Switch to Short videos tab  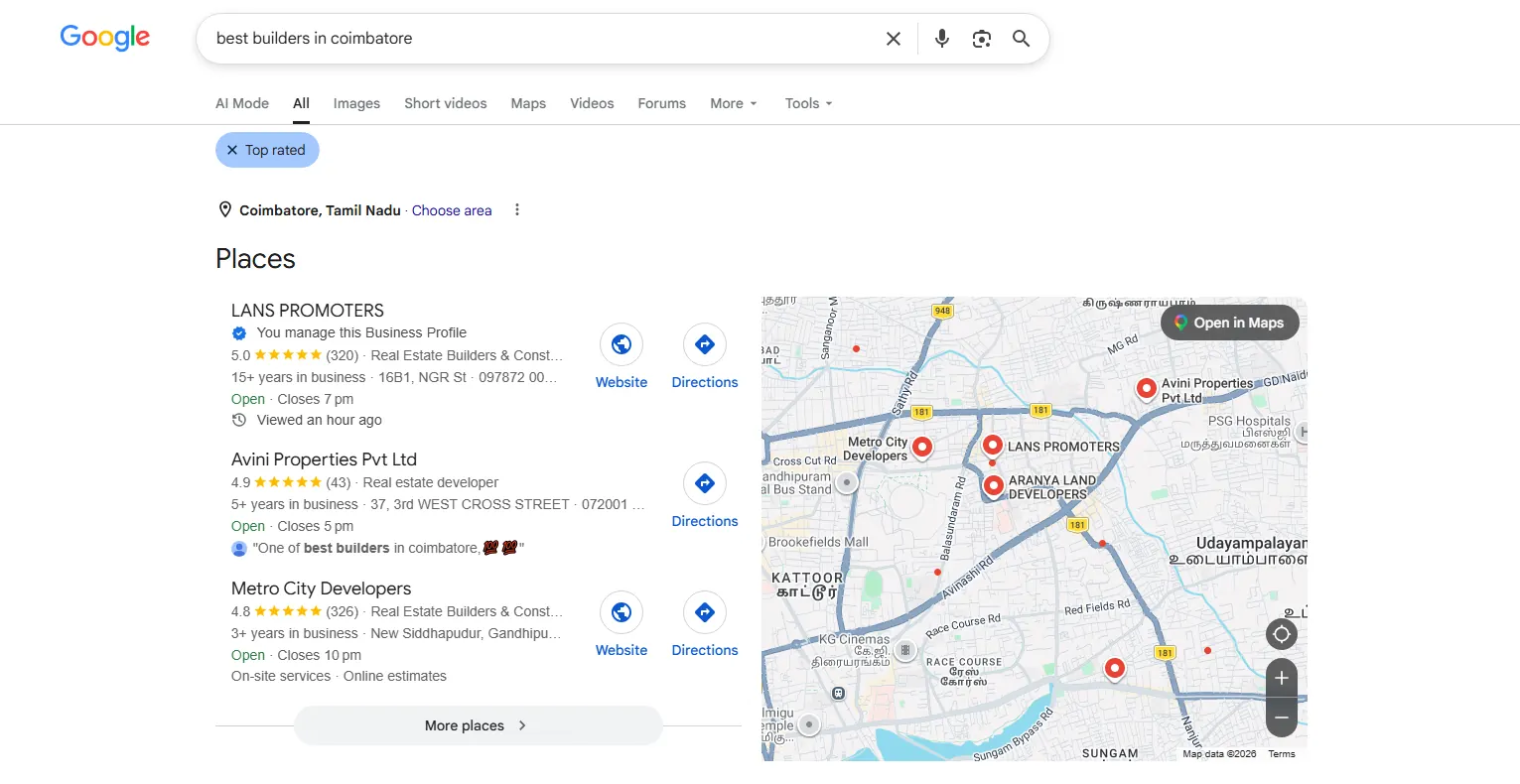(x=446, y=103)
